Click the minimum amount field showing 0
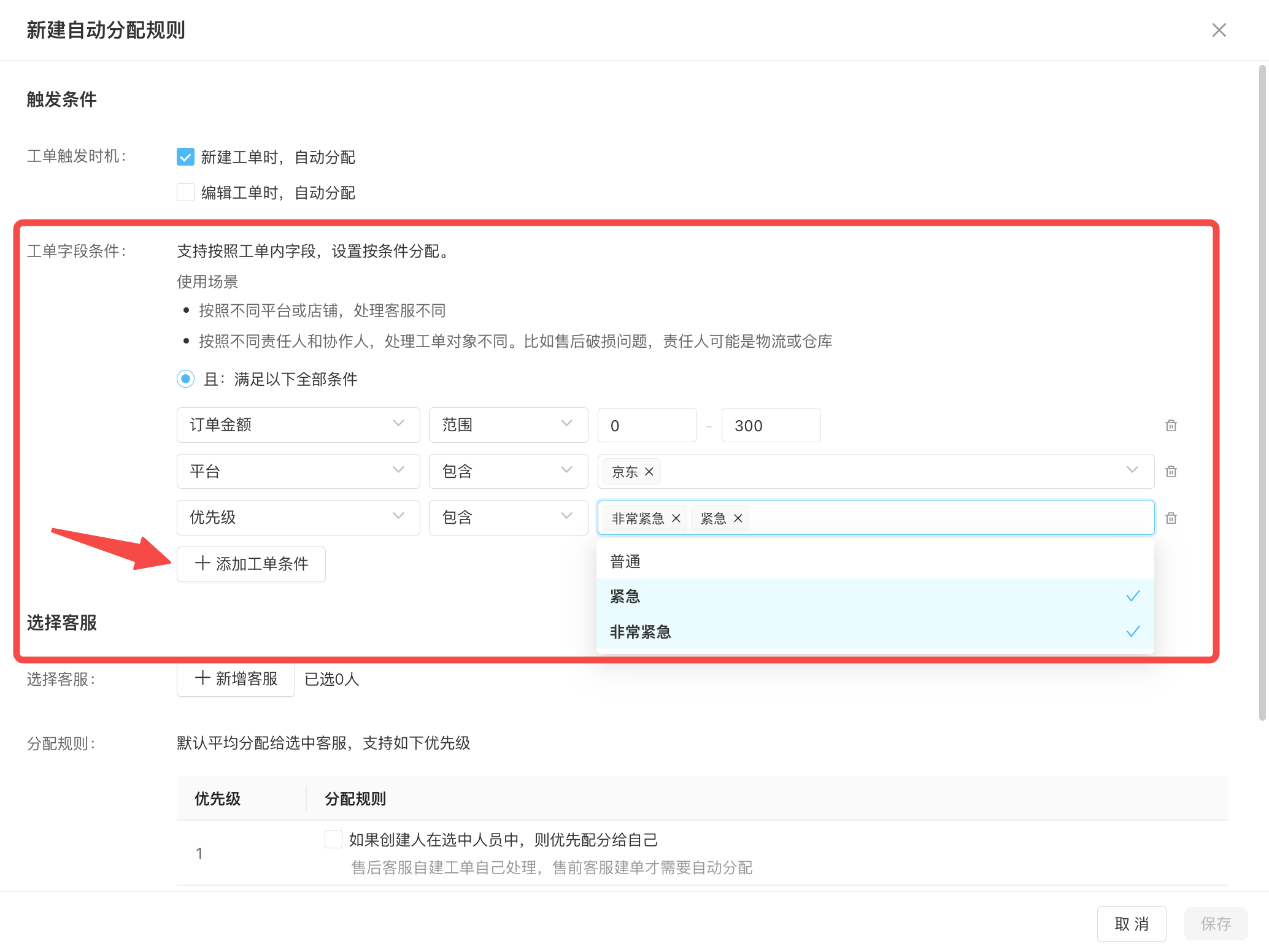This screenshot has width=1269, height=952. 647,425
